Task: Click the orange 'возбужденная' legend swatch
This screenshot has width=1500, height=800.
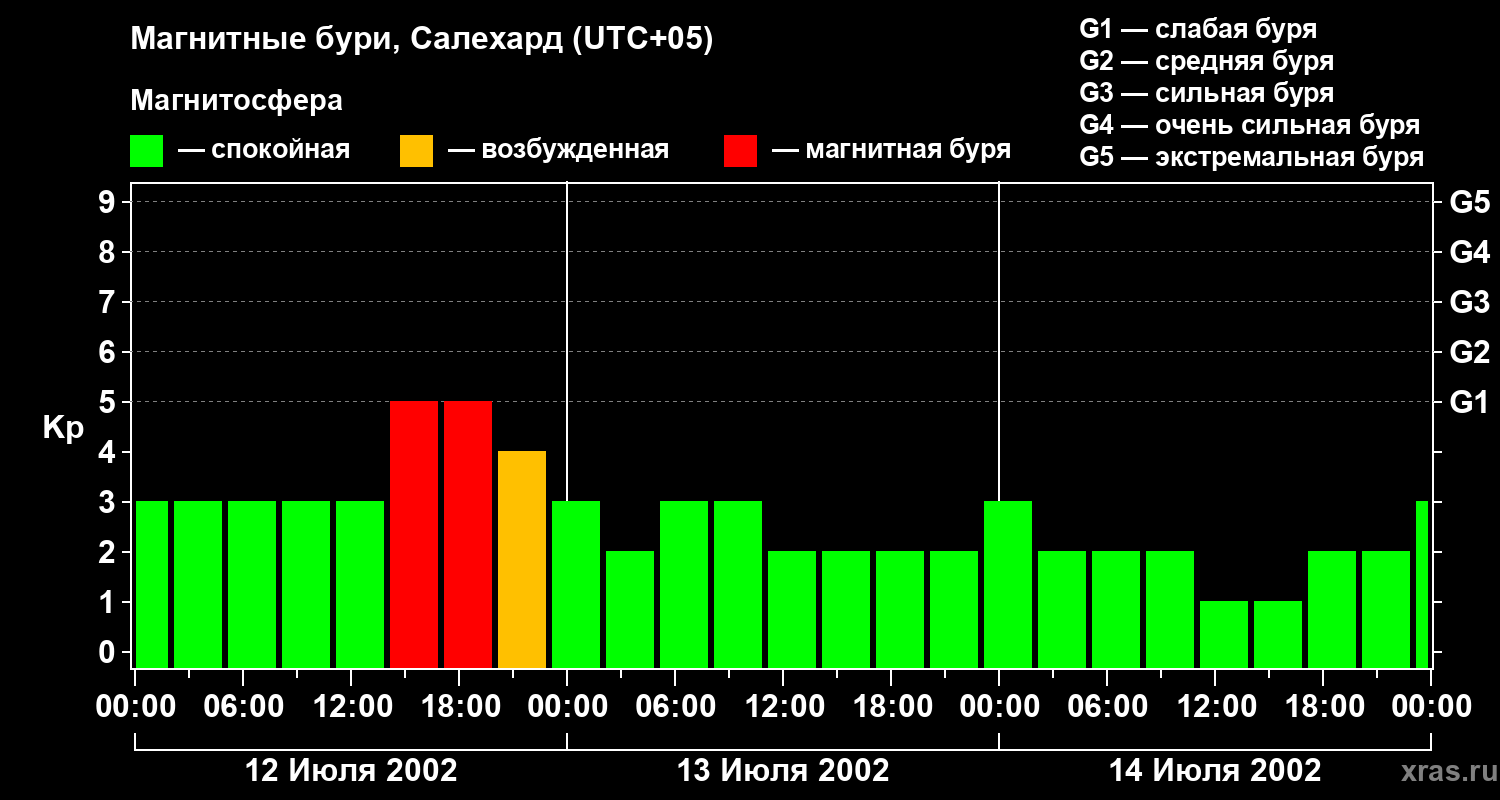Action: click(416, 151)
